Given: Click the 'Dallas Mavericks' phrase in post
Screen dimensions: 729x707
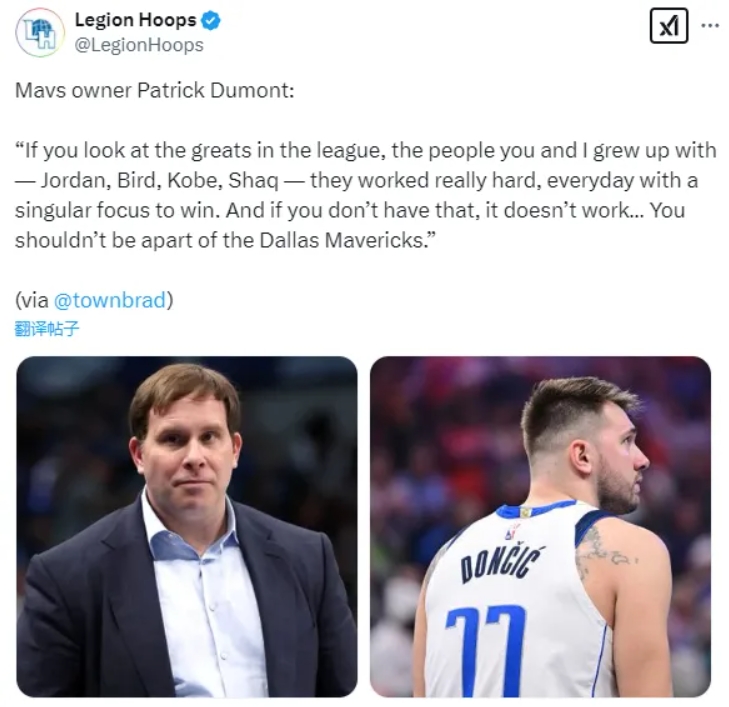Looking at the screenshot, I should [340, 240].
